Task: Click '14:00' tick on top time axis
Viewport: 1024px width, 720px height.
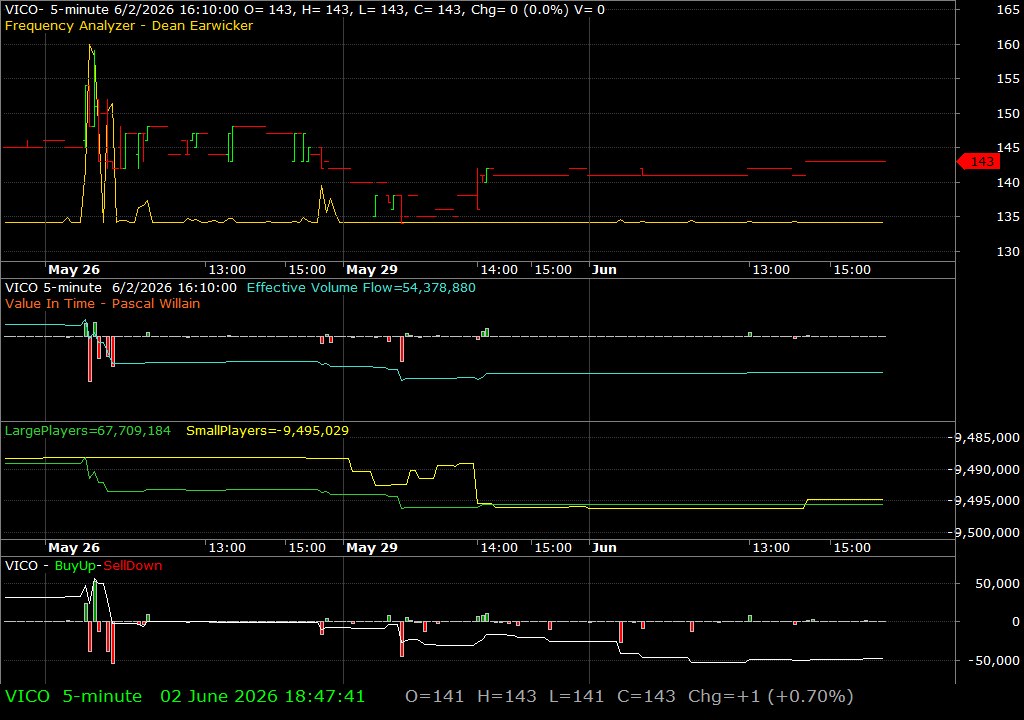Action: click(499, 270)
